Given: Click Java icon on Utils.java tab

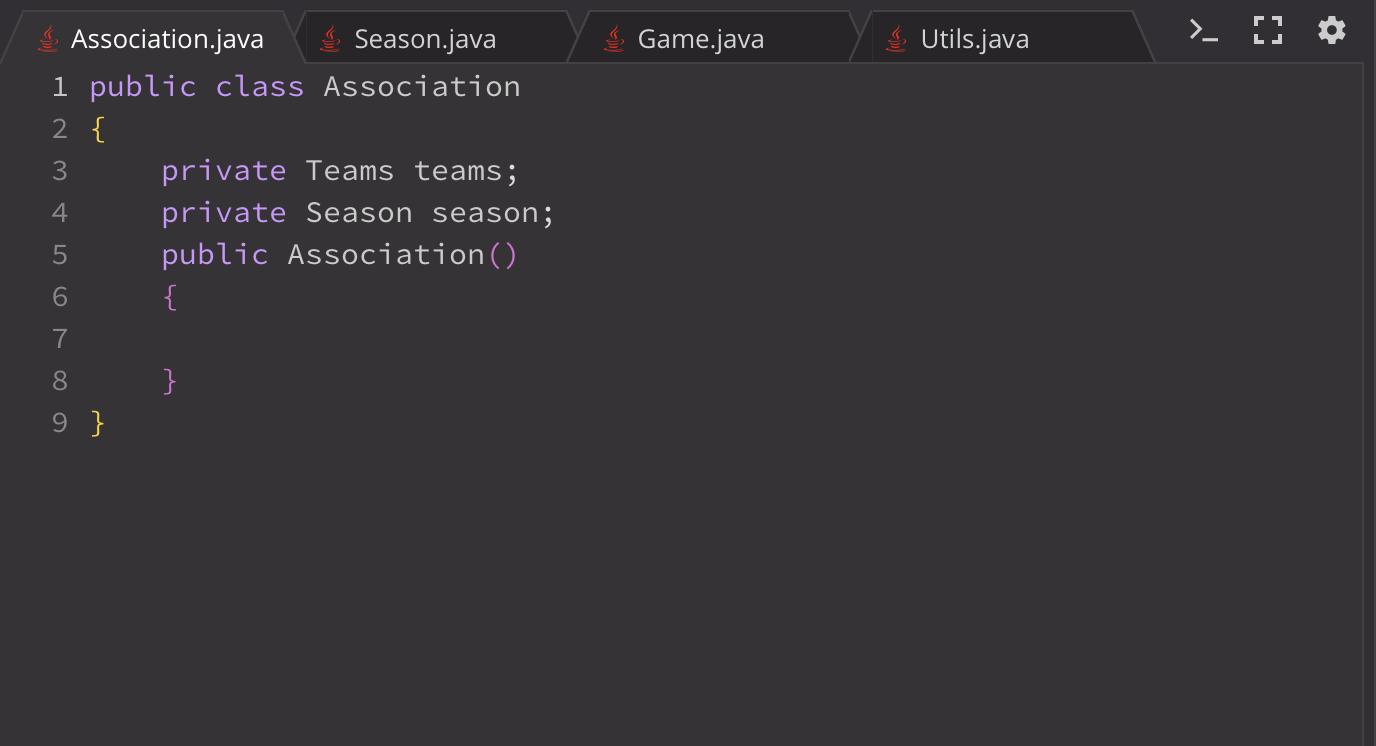Looking at the screenshot, I should (x=897, y=39).
